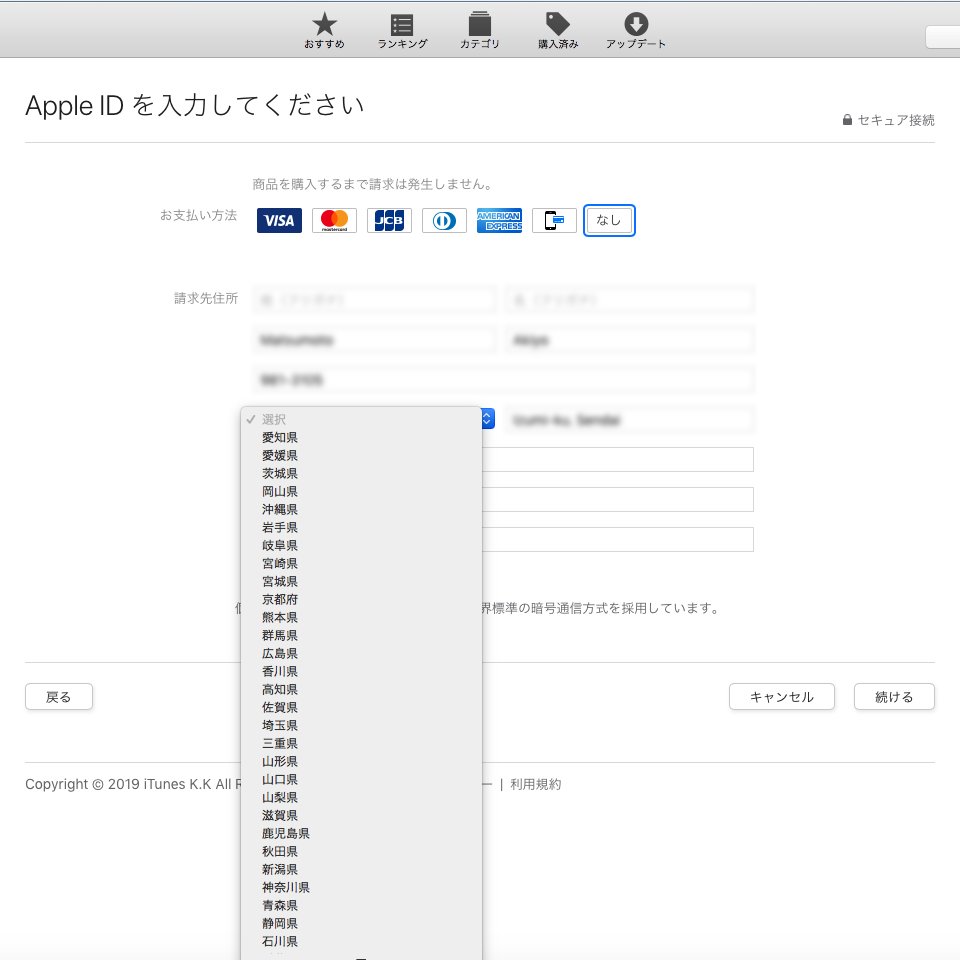Click the blurred city field beside dropdown
Image resolution: width=960 pixels, height=960 pixels.
(630, 420)
